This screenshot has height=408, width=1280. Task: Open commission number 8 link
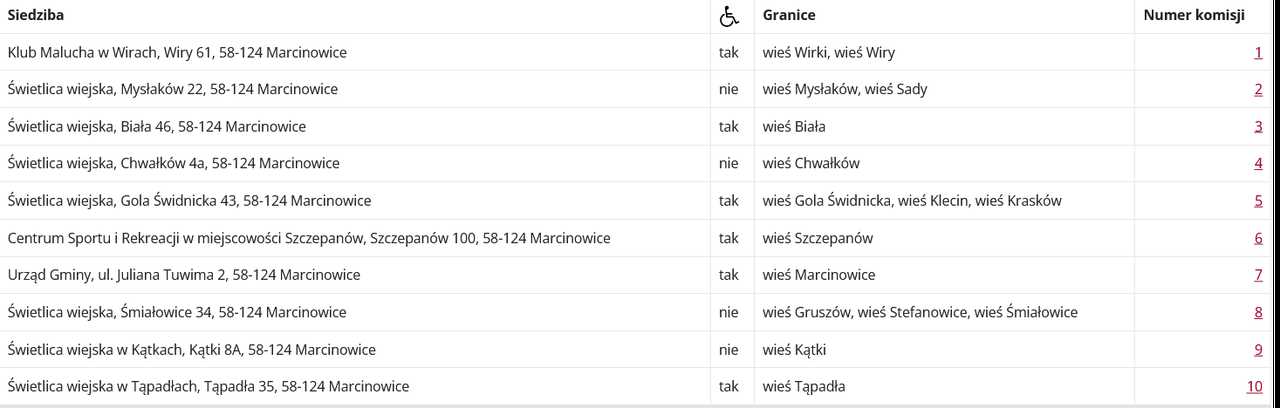pyautogui.click(x=1258, y=312)
